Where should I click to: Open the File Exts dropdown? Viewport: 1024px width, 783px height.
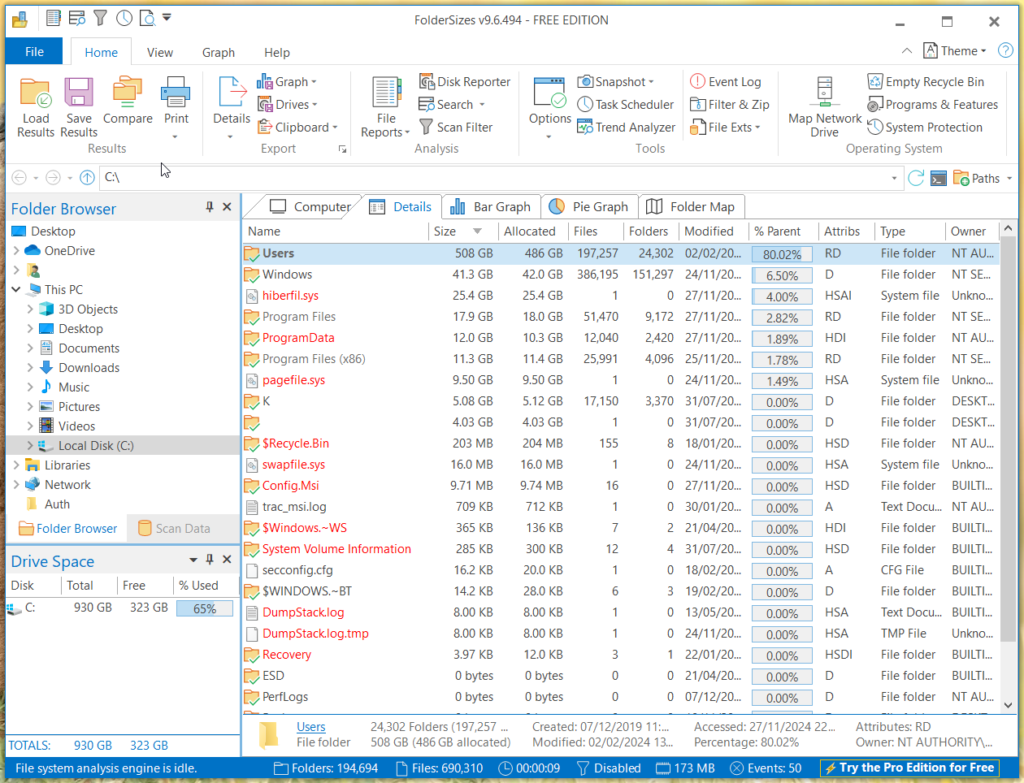pos(725,127)
